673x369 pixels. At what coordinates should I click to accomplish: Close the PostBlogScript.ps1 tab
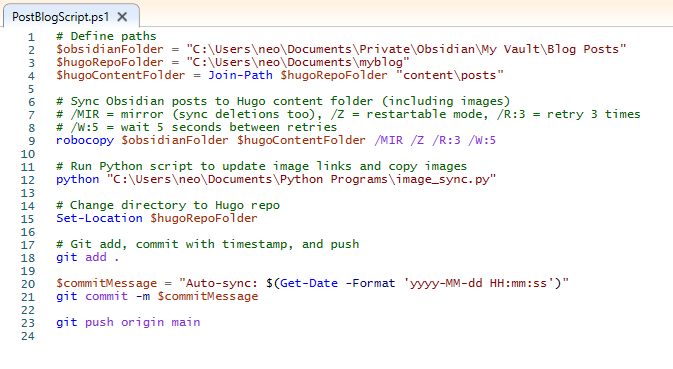122,17
